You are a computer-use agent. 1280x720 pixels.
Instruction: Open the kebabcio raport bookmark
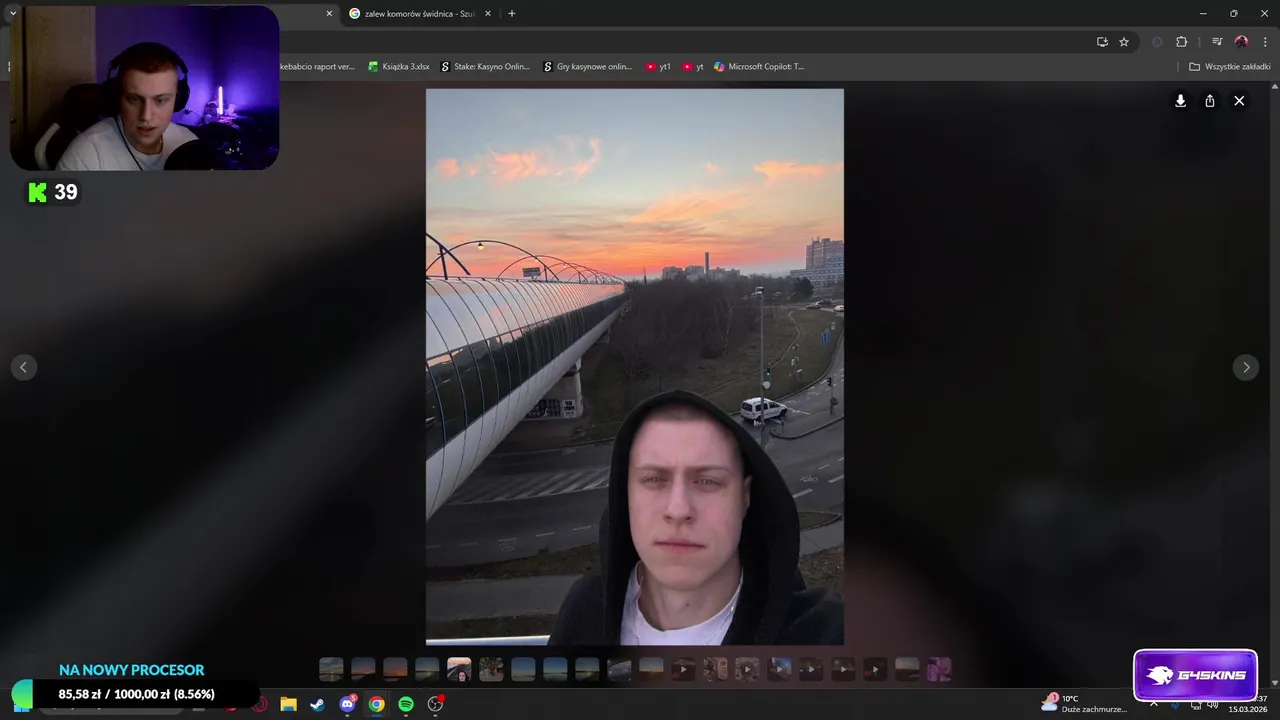tap(317, 67)
